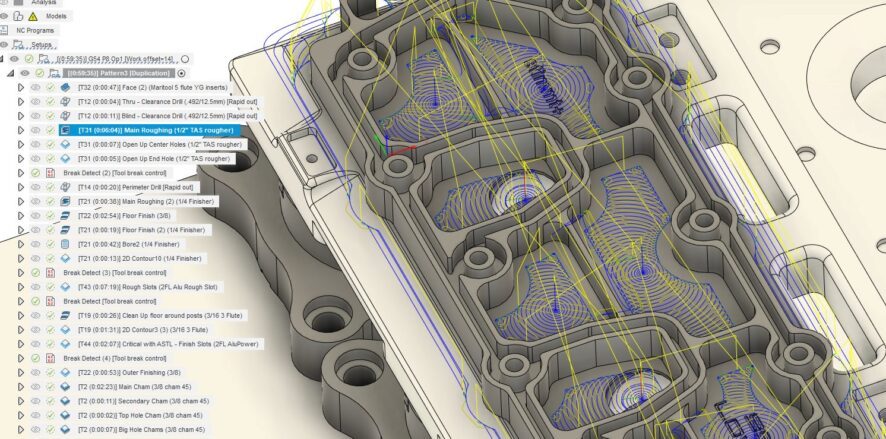This screenshot has height=439, width=886.
Task: Click the contour icon beside 2D Contour3 (3)
Action: 65,329
